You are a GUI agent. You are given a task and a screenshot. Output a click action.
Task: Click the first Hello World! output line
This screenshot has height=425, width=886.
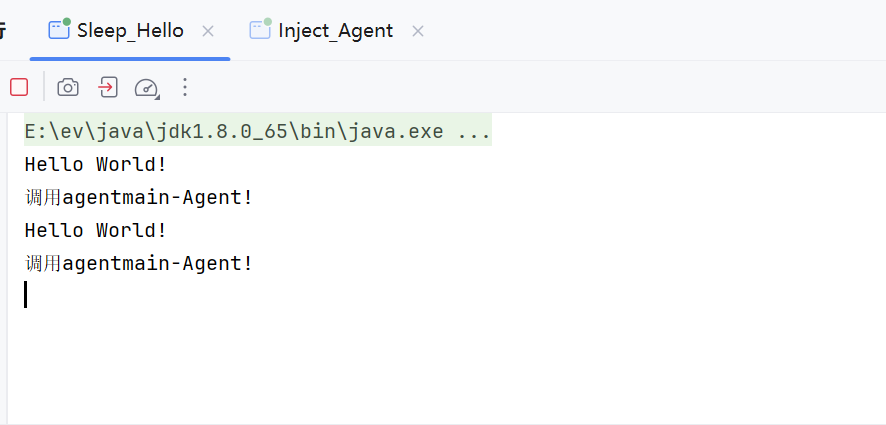[96, 164]
